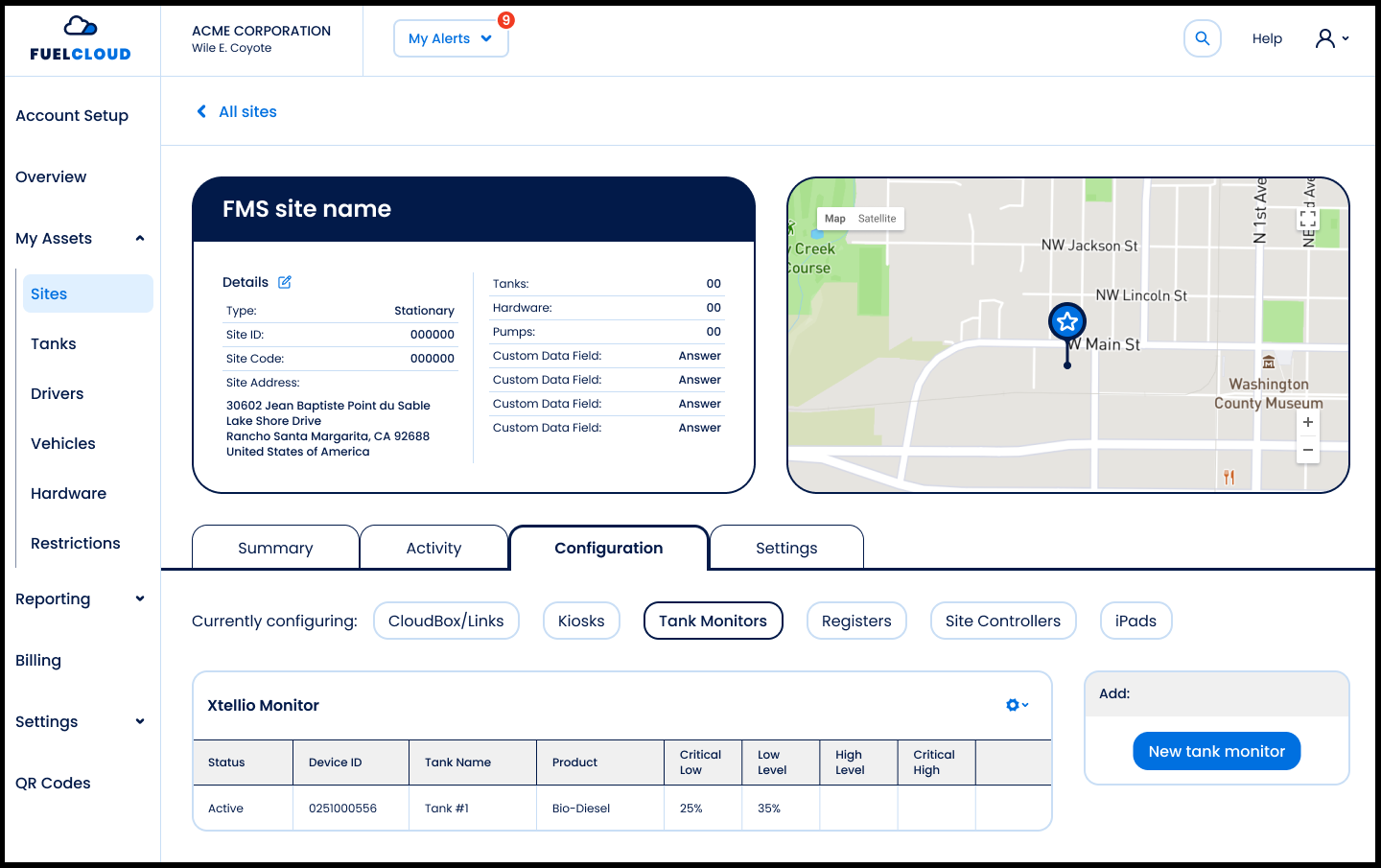Zoom in on the map
Viewport: 1381px width, 868px height.
click(x=1307, y=422)
